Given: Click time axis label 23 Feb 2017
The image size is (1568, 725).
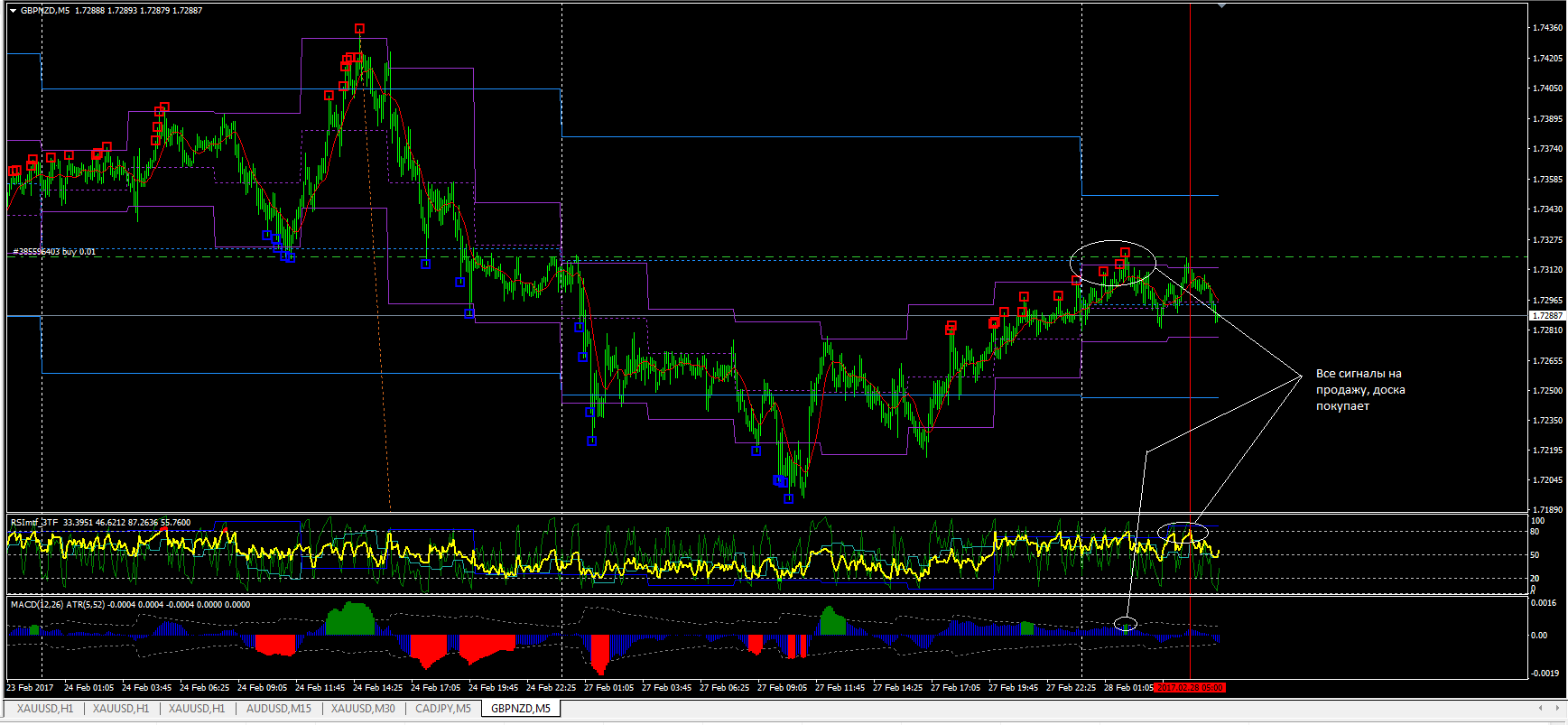Looking at the screenshot, I should [x=30, y=688].
